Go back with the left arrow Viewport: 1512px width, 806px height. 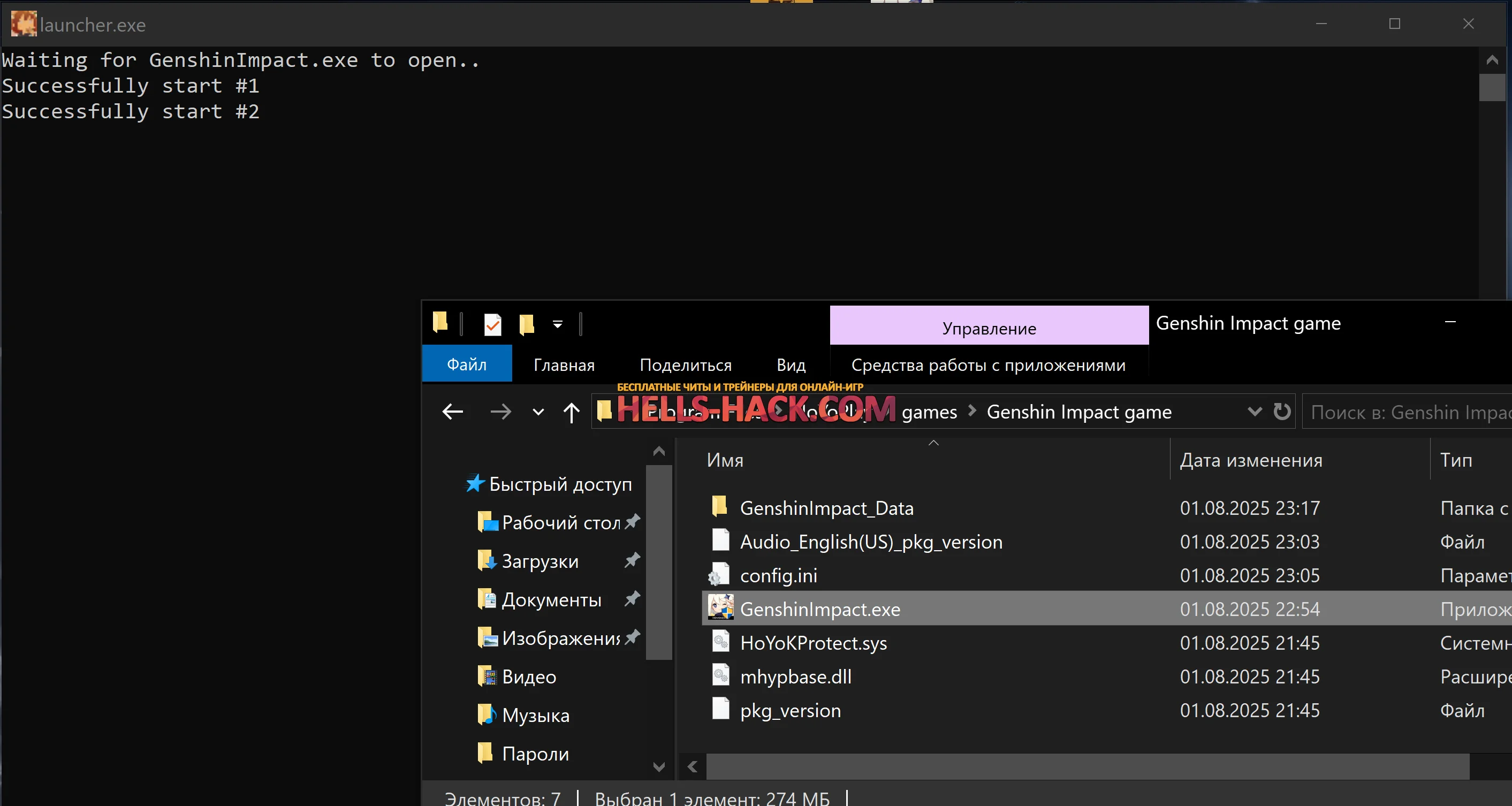click(453, 412)
